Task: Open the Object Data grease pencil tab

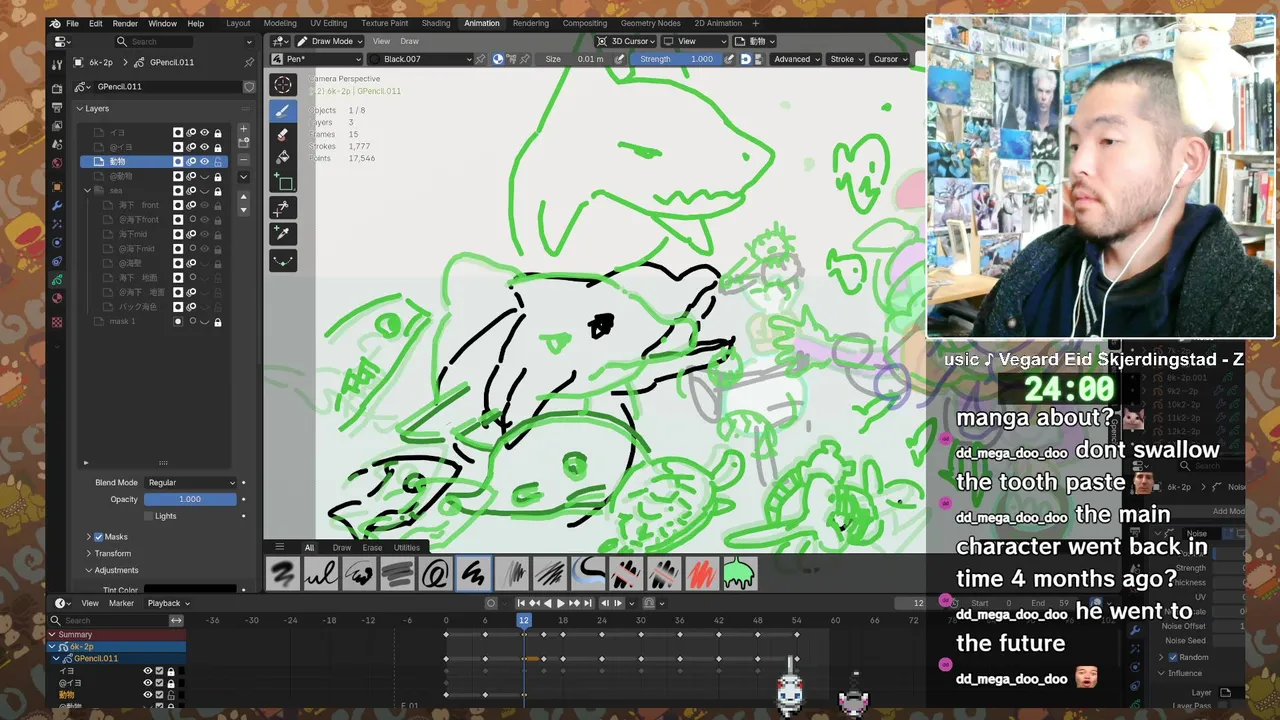Action: (57, 280)
